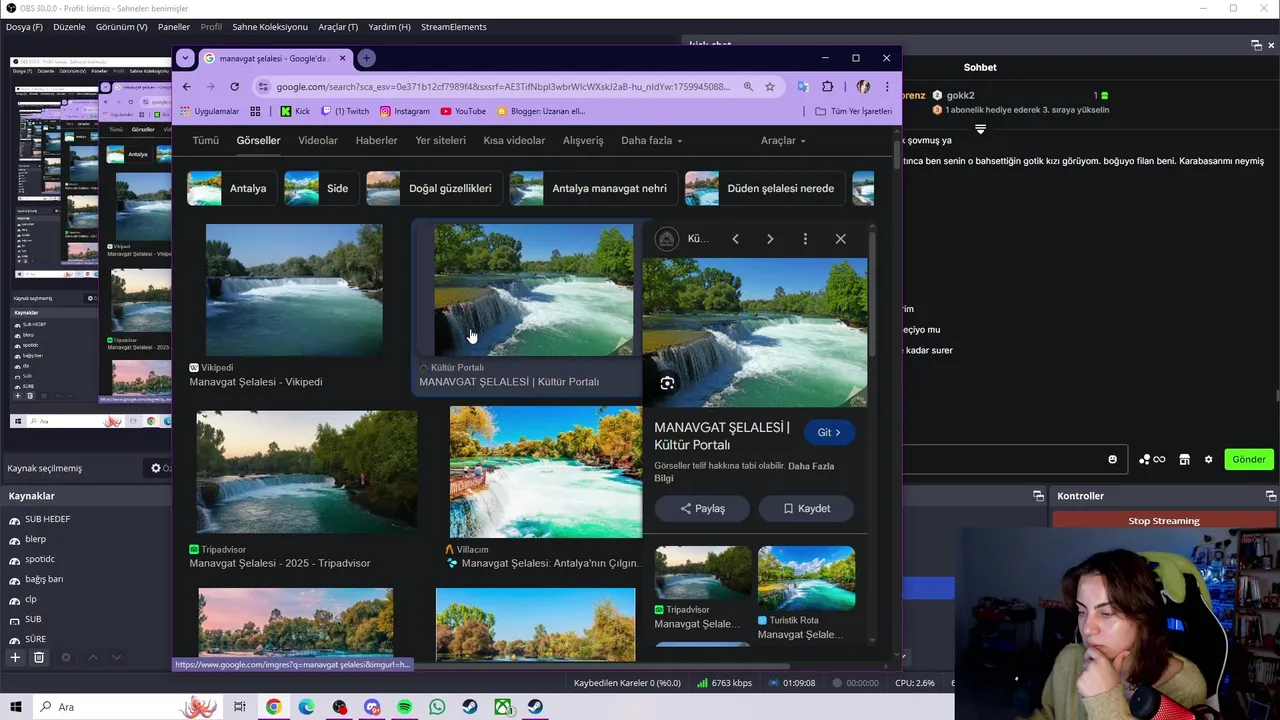The image size is (1280, 720).
Task: Select the Doğal güzellikleri suggestion chip
Action: click(434, 188)
